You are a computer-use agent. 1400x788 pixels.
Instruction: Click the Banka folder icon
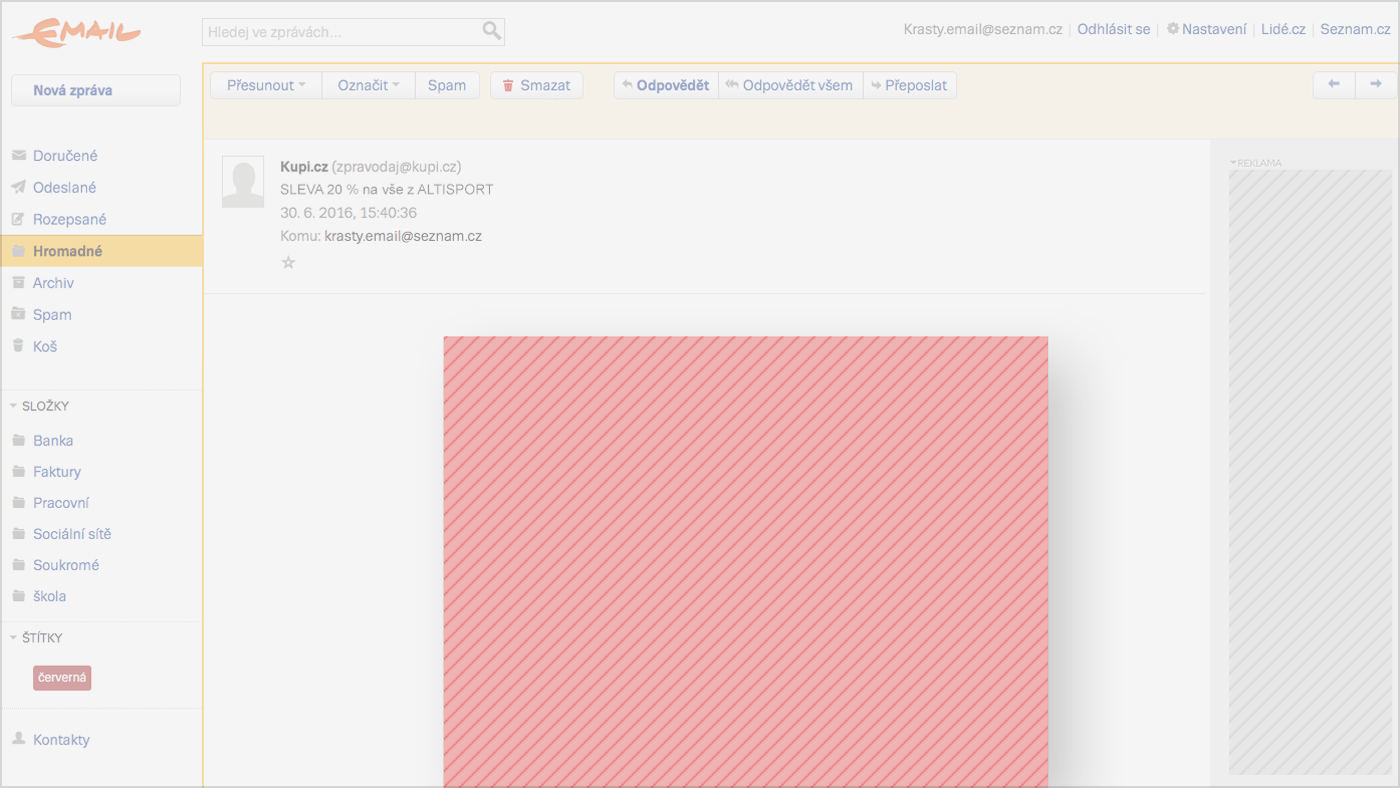coord(18,440)
